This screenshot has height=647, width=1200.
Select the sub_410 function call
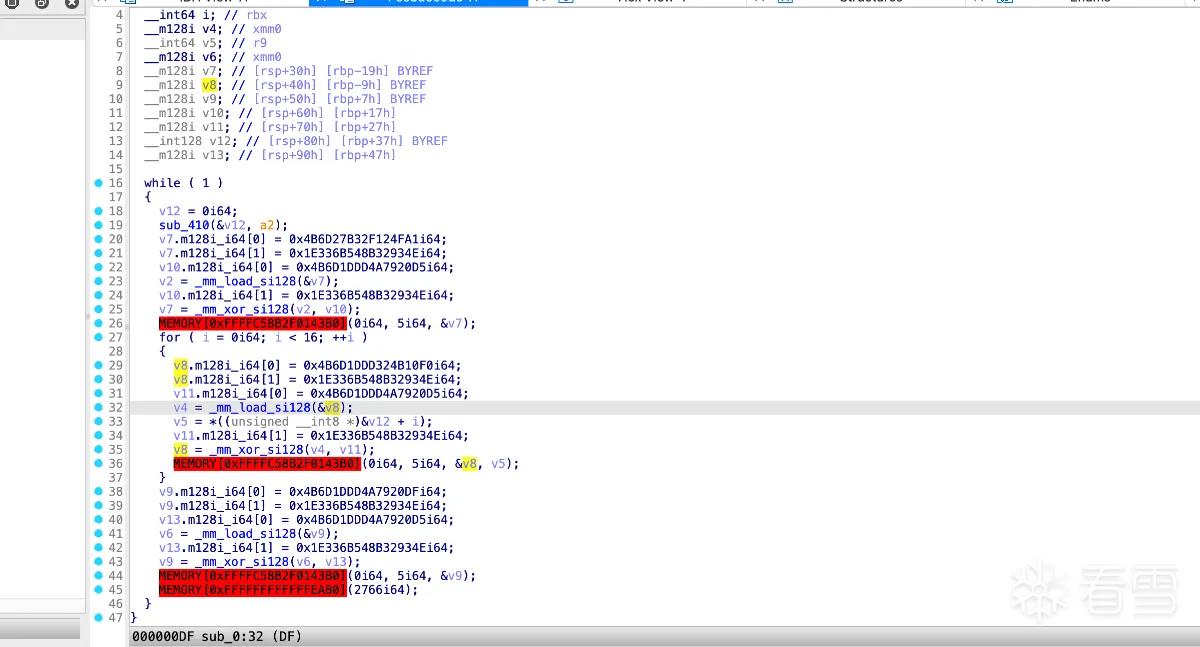183,225
